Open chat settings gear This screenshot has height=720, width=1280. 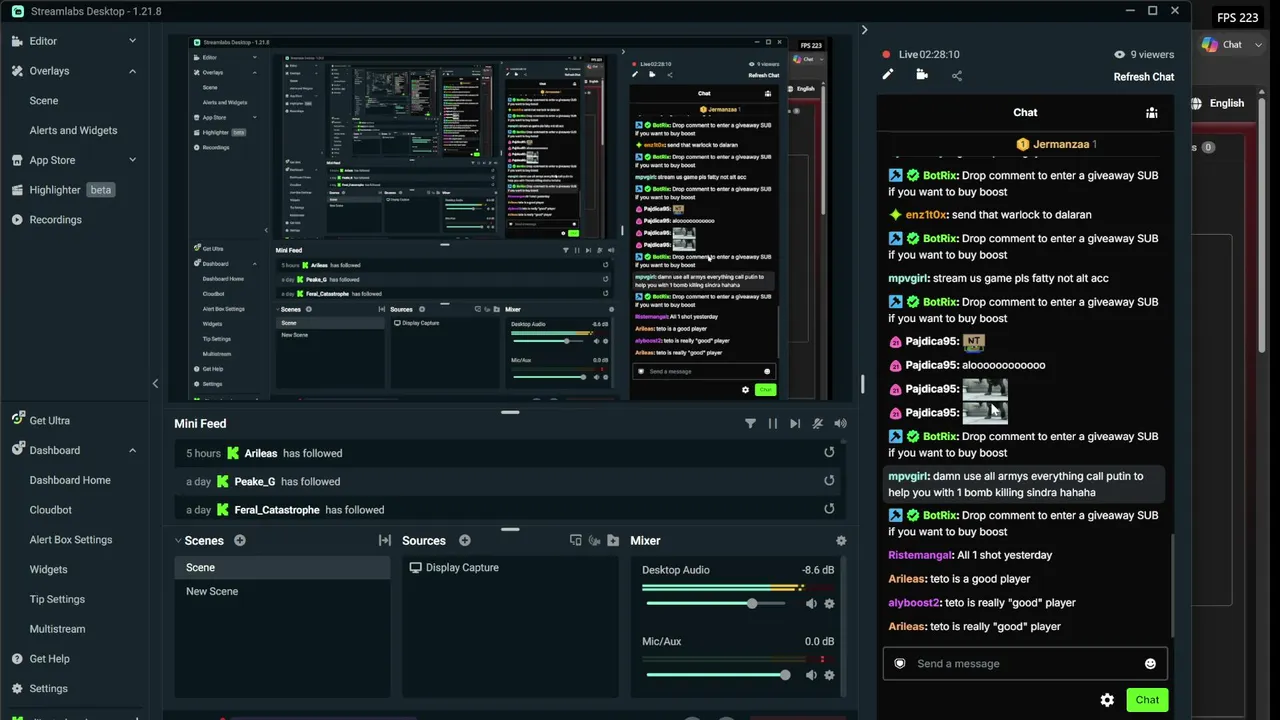tap(1107, 700)
